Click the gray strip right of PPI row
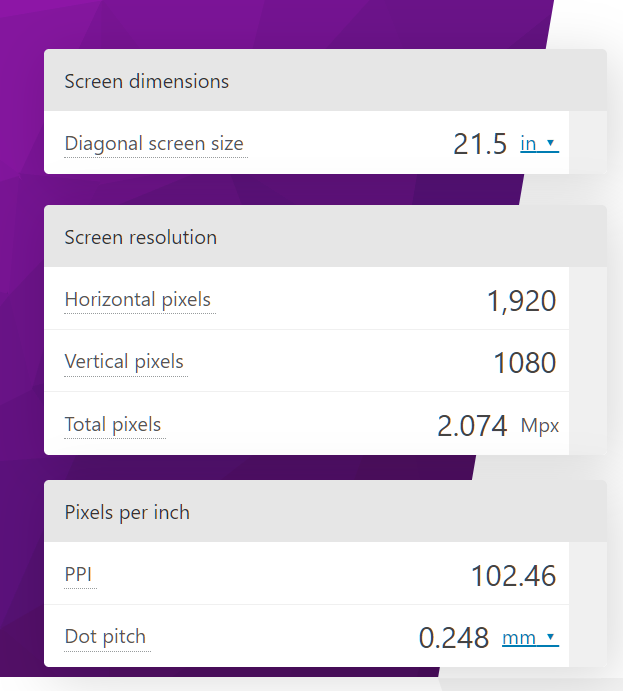The width and height of the screenshot is (623, 691). point(587,576)
